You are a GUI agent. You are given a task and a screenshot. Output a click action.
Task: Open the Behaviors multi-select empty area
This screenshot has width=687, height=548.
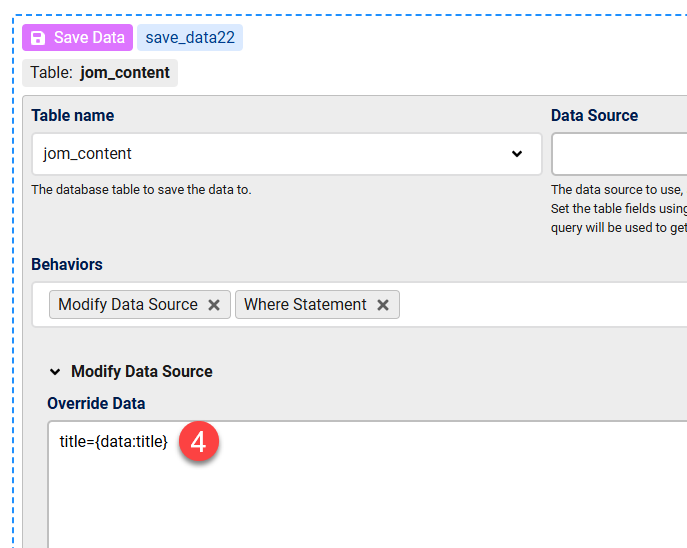pyautogui.click(x=540, y=305)
